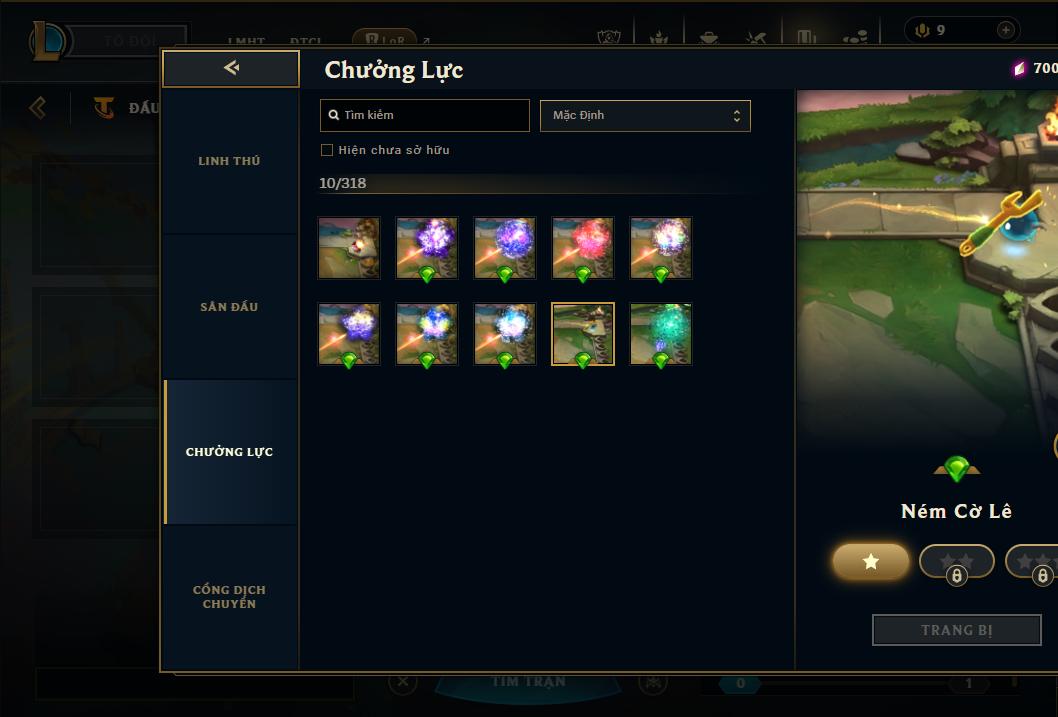
Task: Click the magnifier search icon
Action: 333,115
